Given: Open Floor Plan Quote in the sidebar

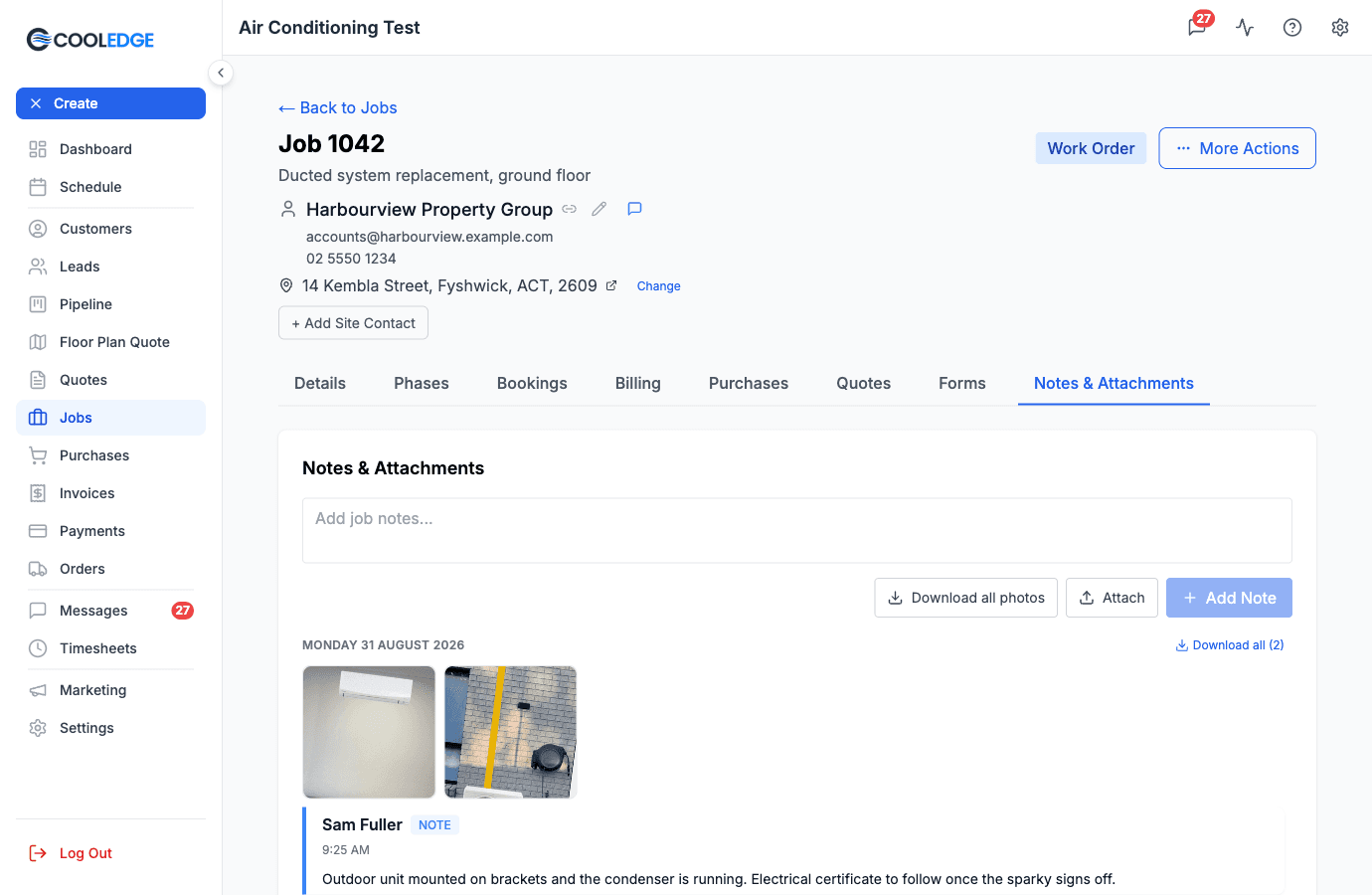Looking at the screenshot, I should [x=110, y=342].
